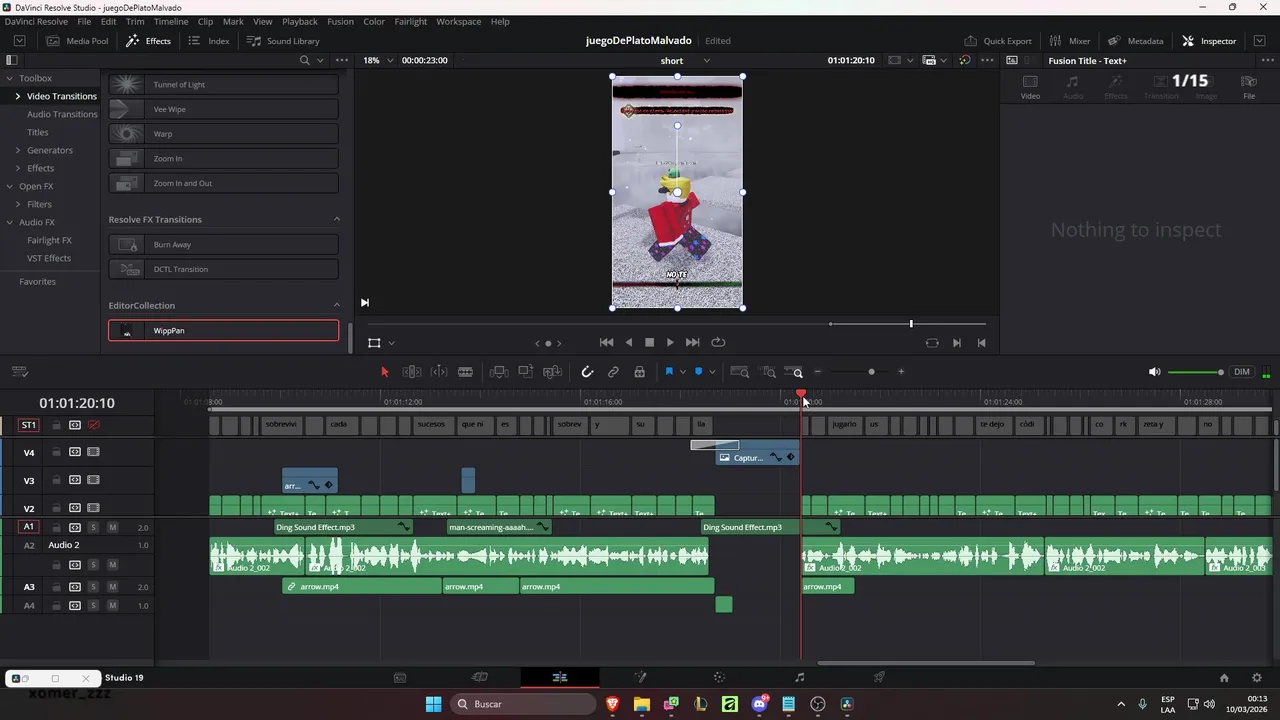Select the Blade Edit Mode tool
Screen dimensions: 1280x720
(465, 372)
